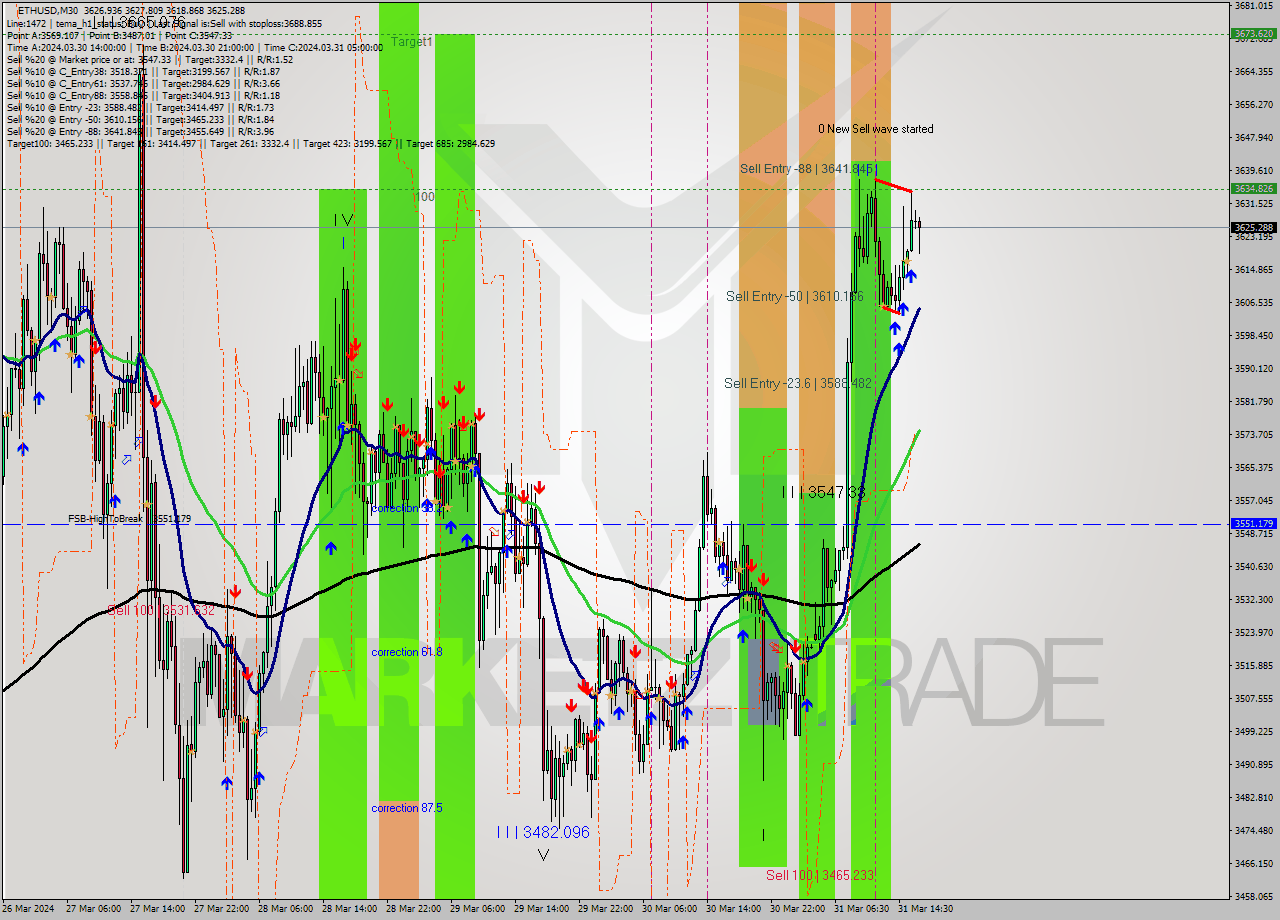Select the "I I I | 3482.096" label
This screenshot has width=1280, height=920.
pos(543,832)
